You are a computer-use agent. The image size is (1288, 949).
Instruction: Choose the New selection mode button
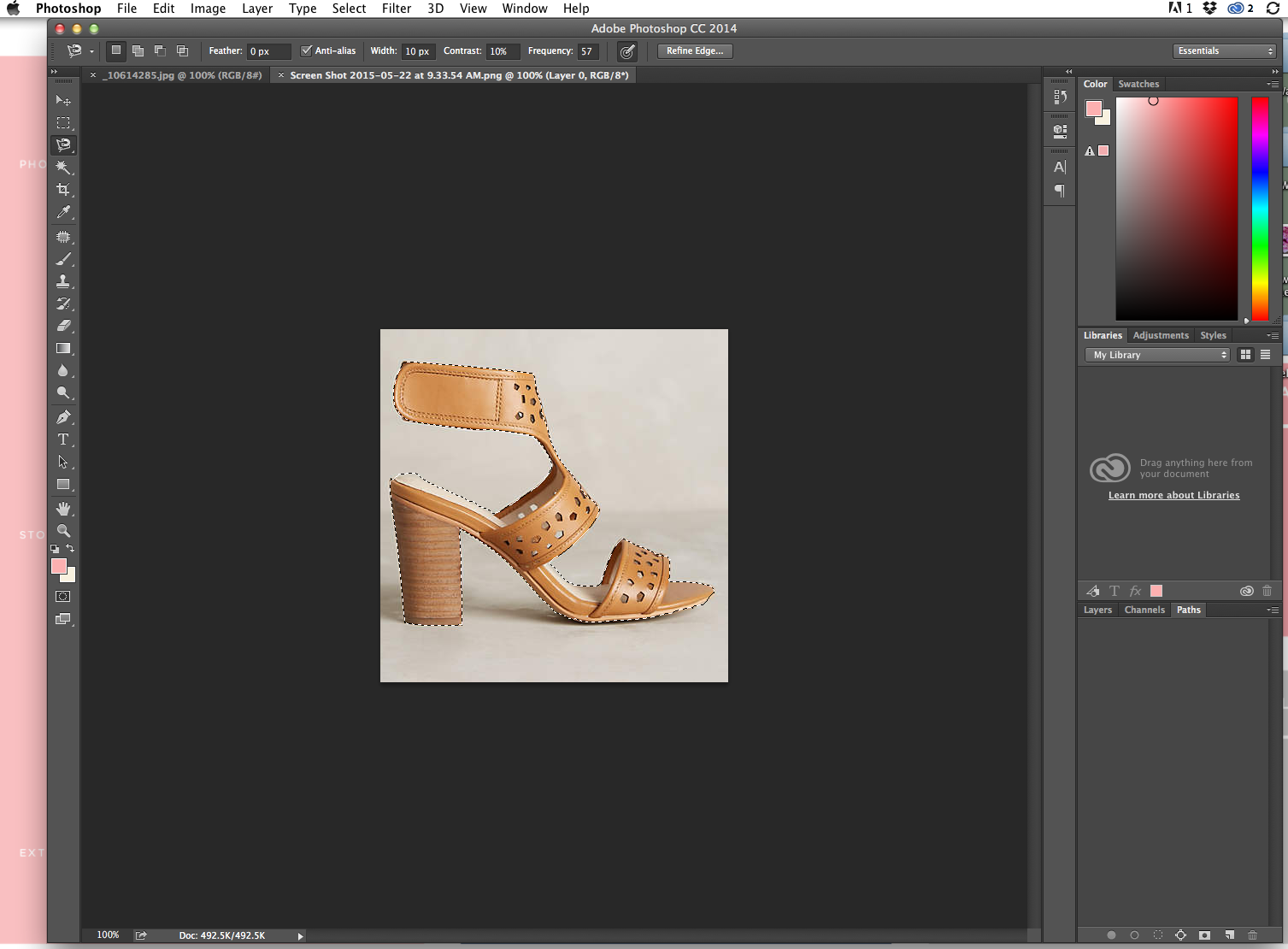[116, 51]
